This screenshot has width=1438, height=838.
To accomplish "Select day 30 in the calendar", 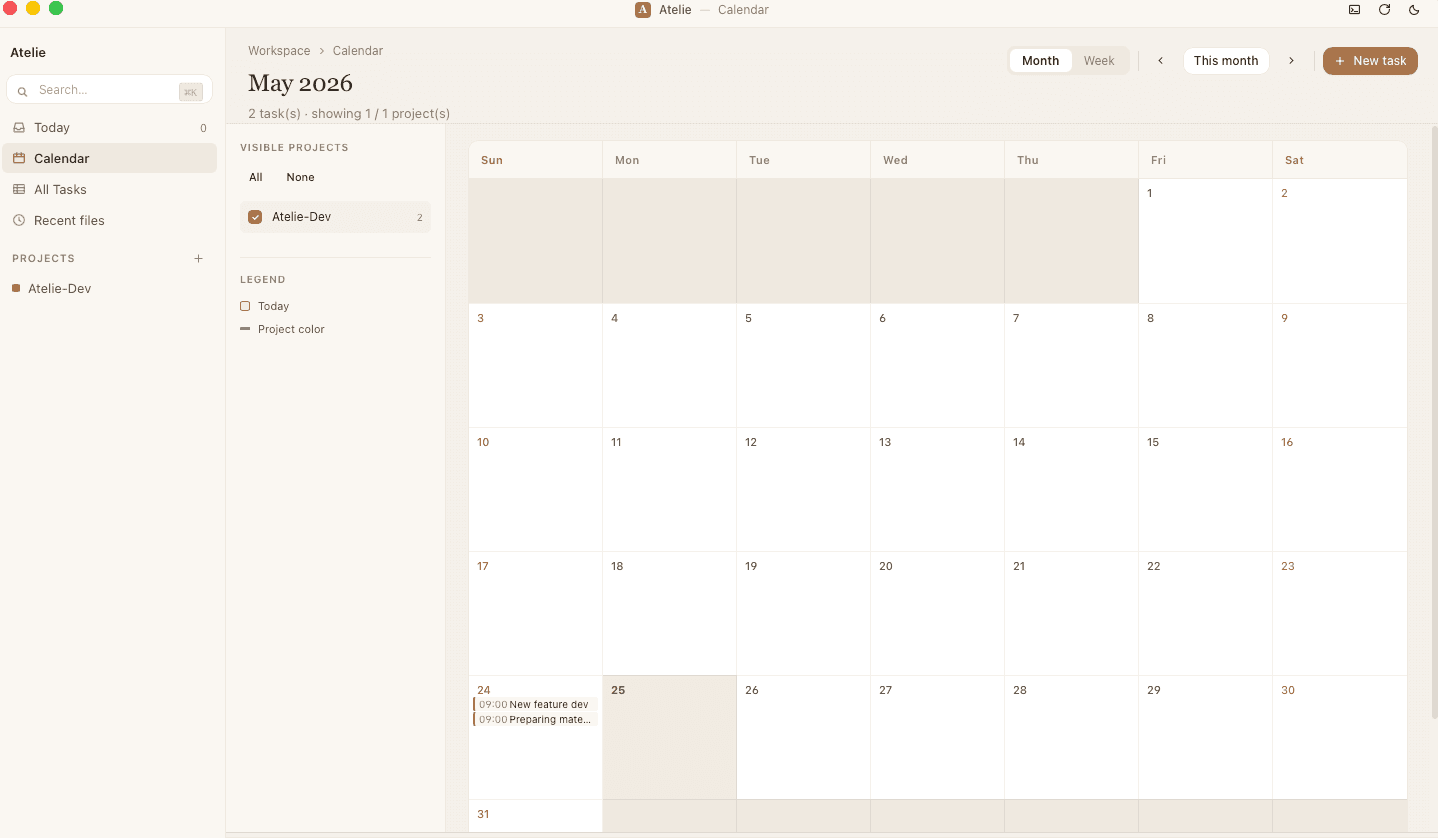I will 1339,738.
